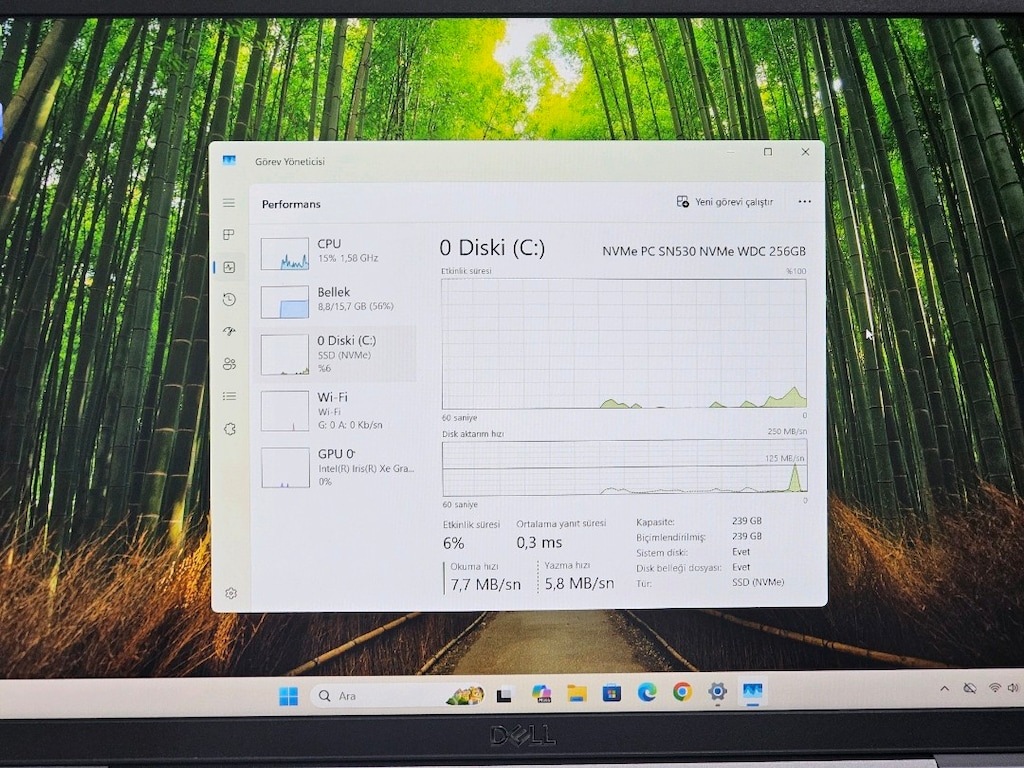
Task: Click the 7,7 MB/sn read speed value
Action: (486, 584)
